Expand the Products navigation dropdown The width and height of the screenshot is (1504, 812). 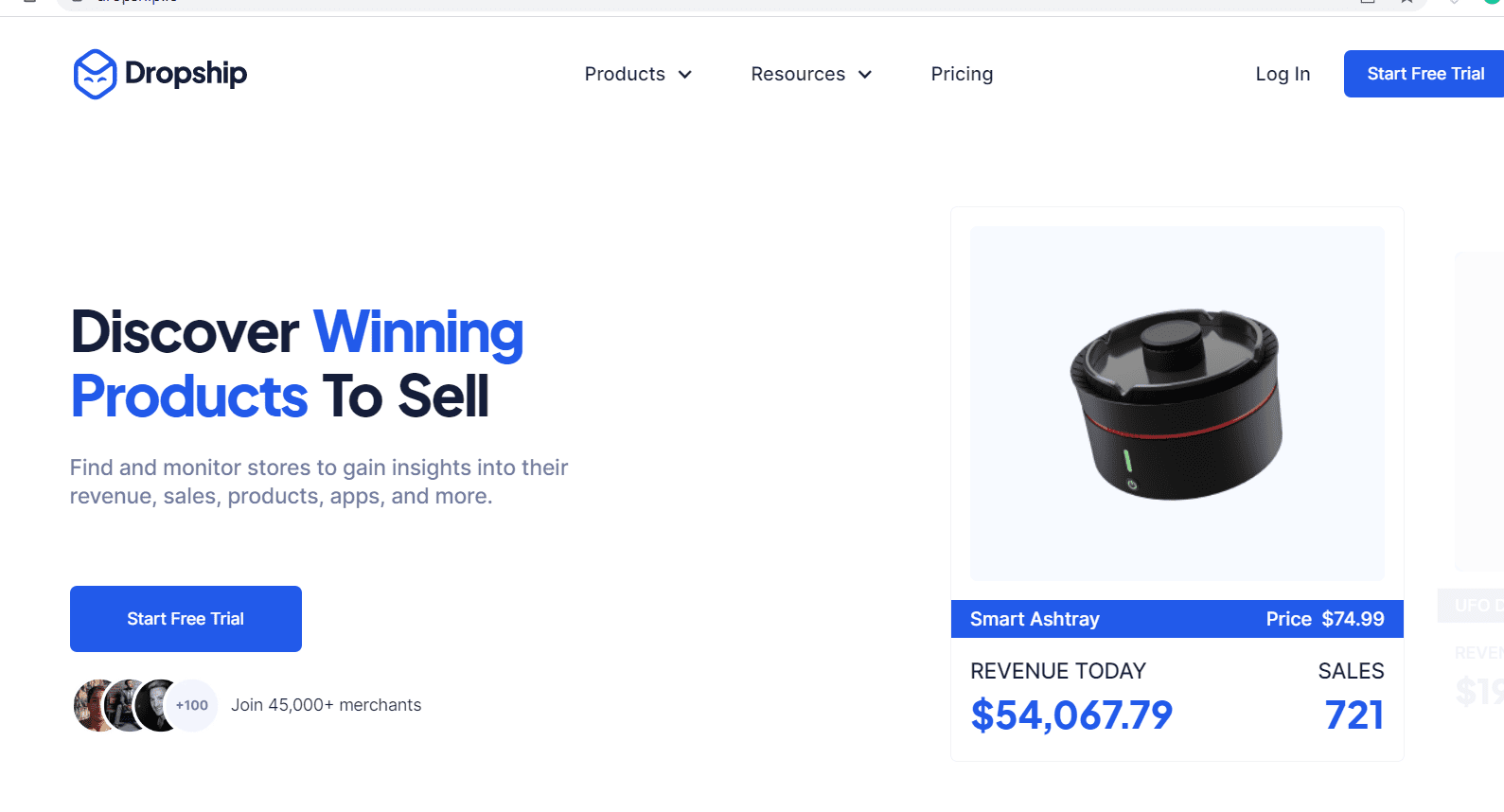click(638, 74)
